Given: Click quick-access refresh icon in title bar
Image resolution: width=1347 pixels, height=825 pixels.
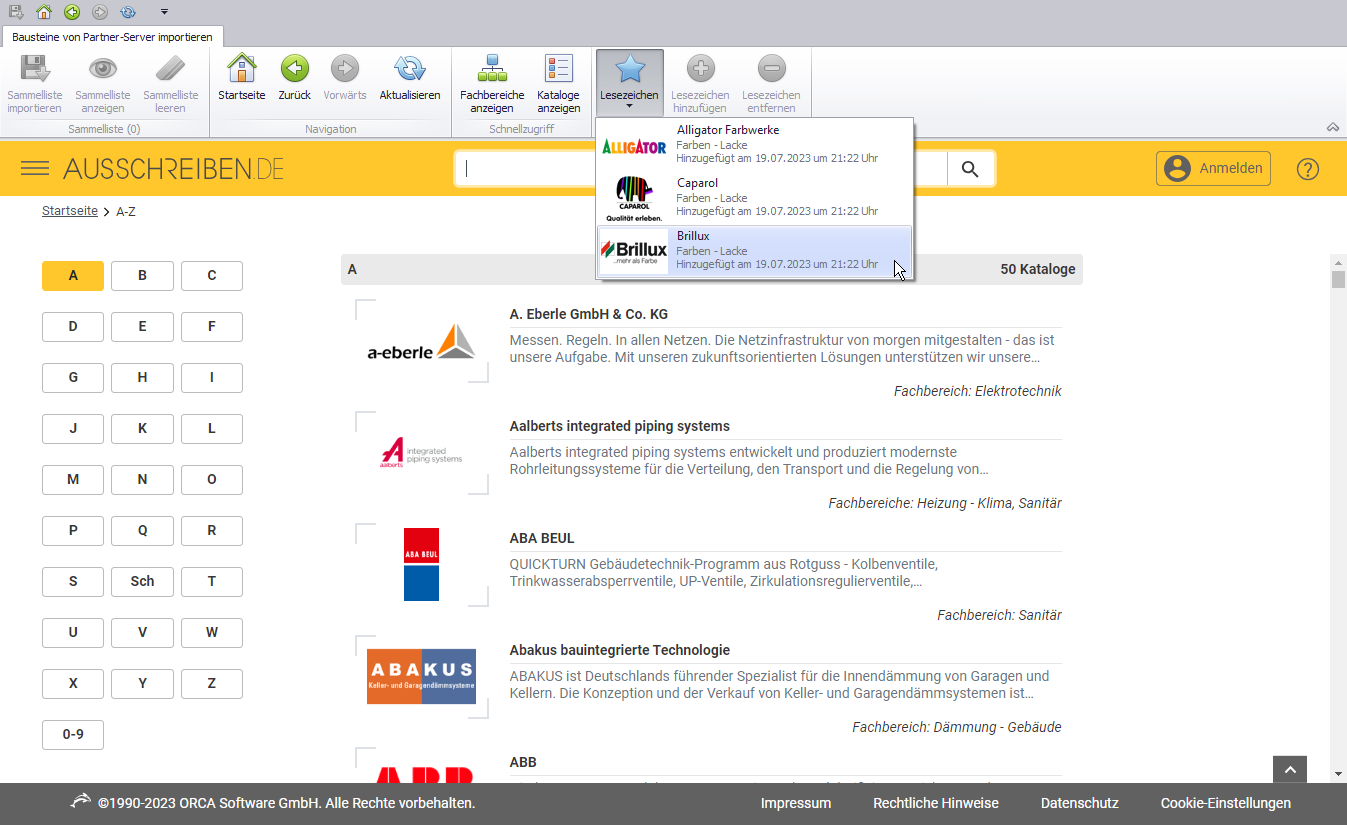Looking at the screenshot, I should point(128,12).
